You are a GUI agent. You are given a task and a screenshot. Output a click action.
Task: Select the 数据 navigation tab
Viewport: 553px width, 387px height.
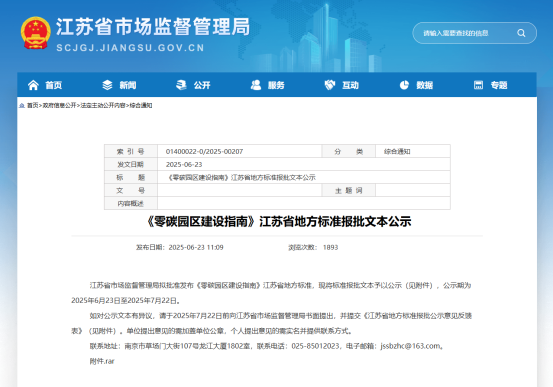(x=424, y=85)
